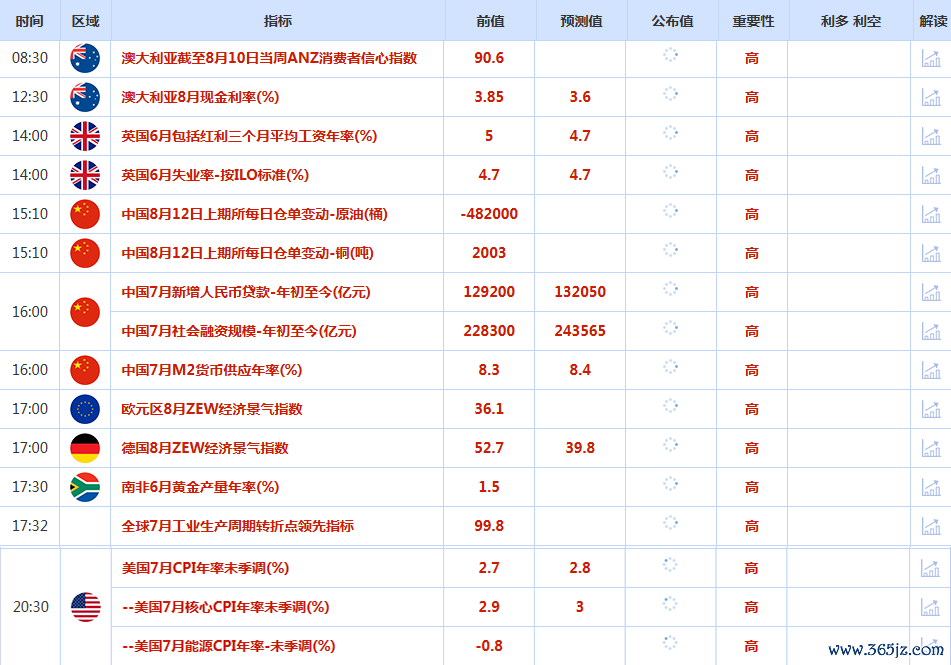Screen dimensions: 951x665
Task: Open chart icon for 中国7月M2货币供应年率 row
Action: pos(930,370)
